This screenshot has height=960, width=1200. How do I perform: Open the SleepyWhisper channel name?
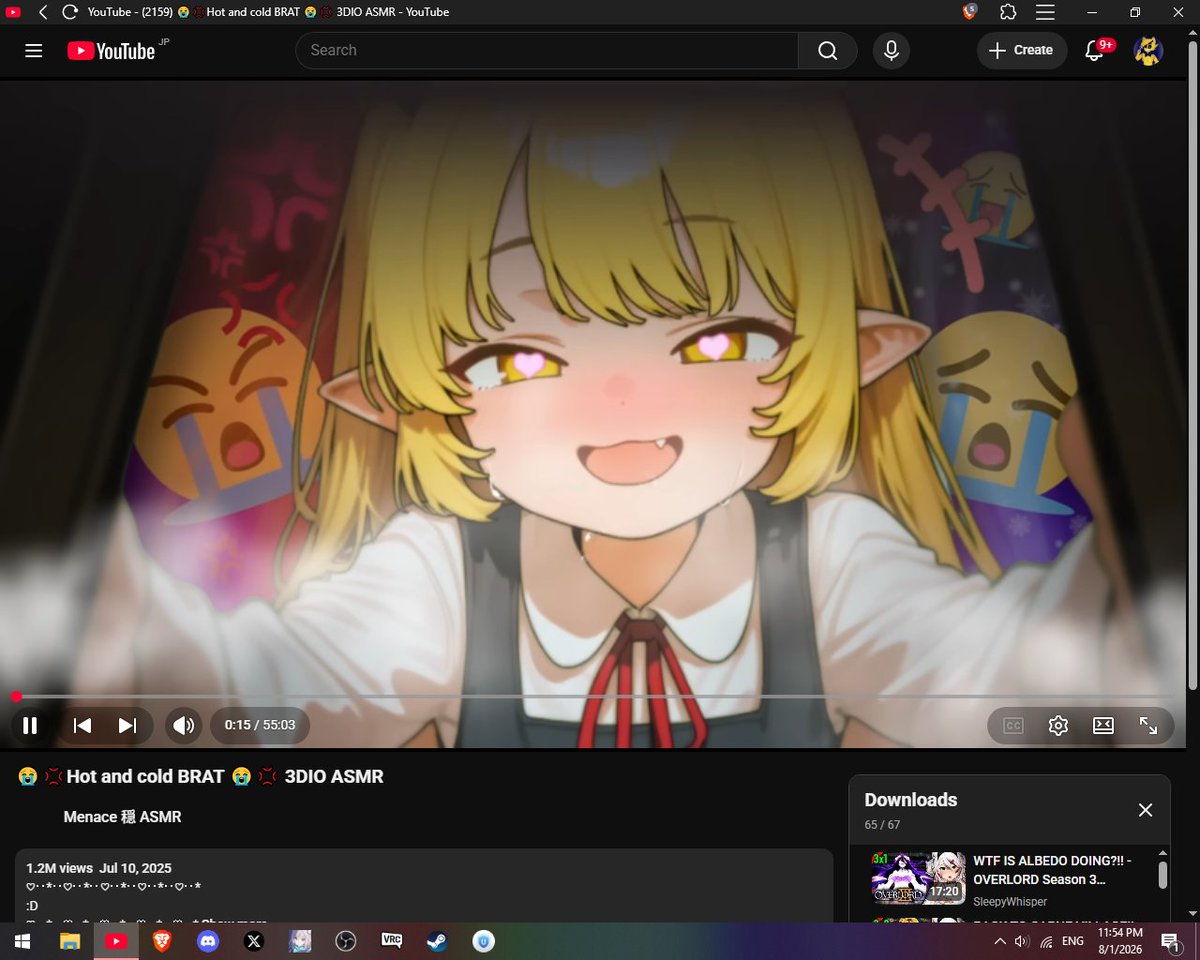click(x=1010, y=901)
